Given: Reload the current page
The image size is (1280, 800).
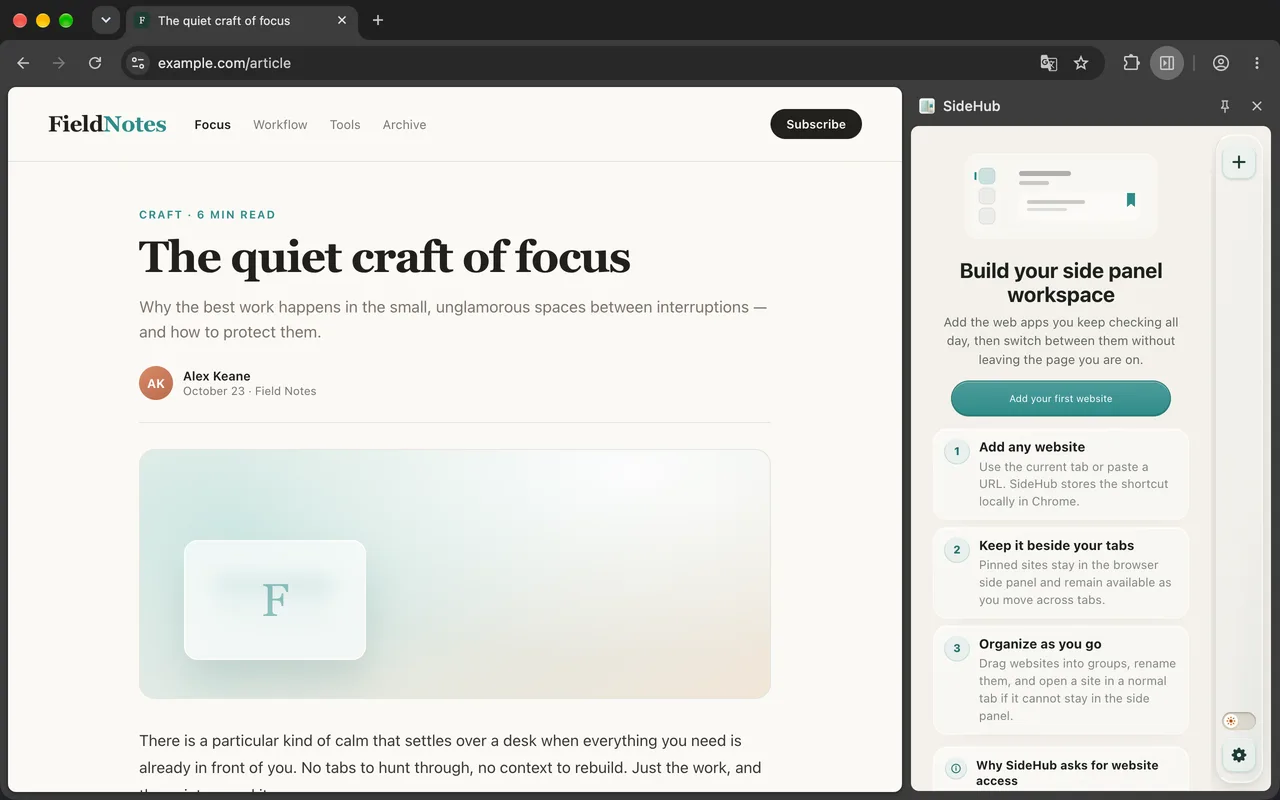Looking at the screenshot, I should coord(95,63).
